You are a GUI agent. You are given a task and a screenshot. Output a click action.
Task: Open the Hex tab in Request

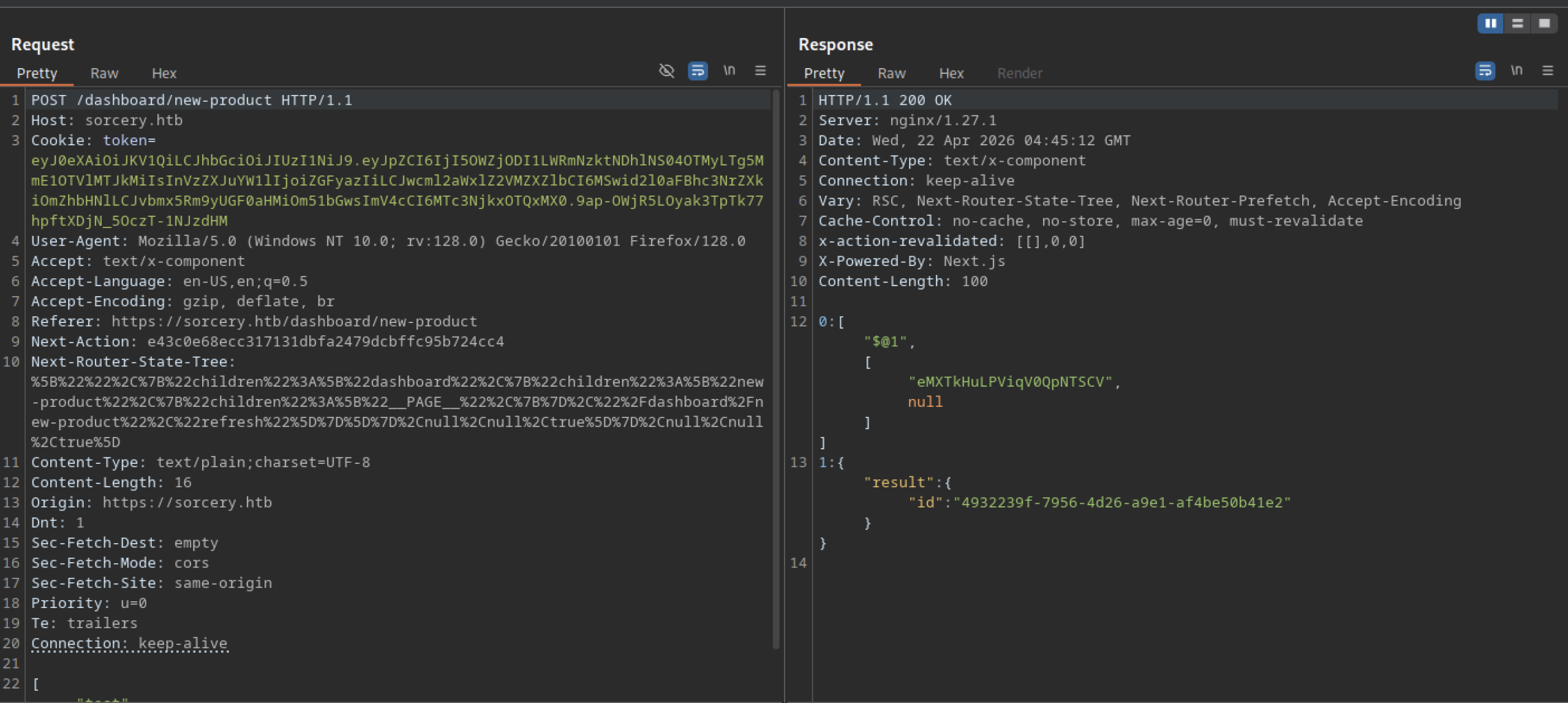(164, 74)
